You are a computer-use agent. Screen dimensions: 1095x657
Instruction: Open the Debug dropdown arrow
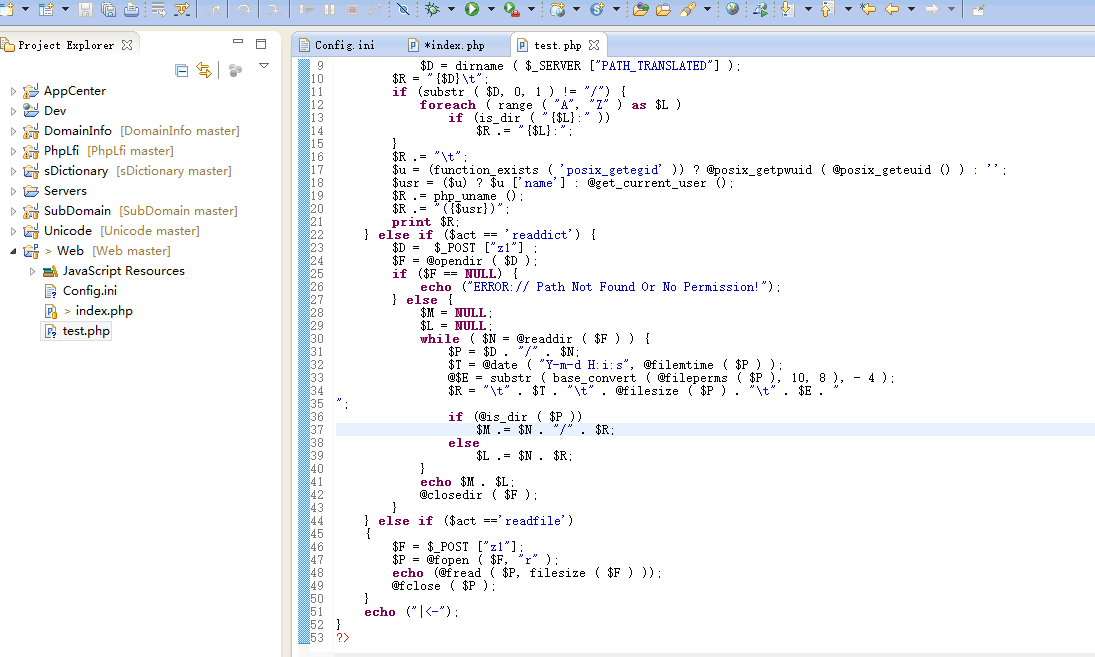451,9
